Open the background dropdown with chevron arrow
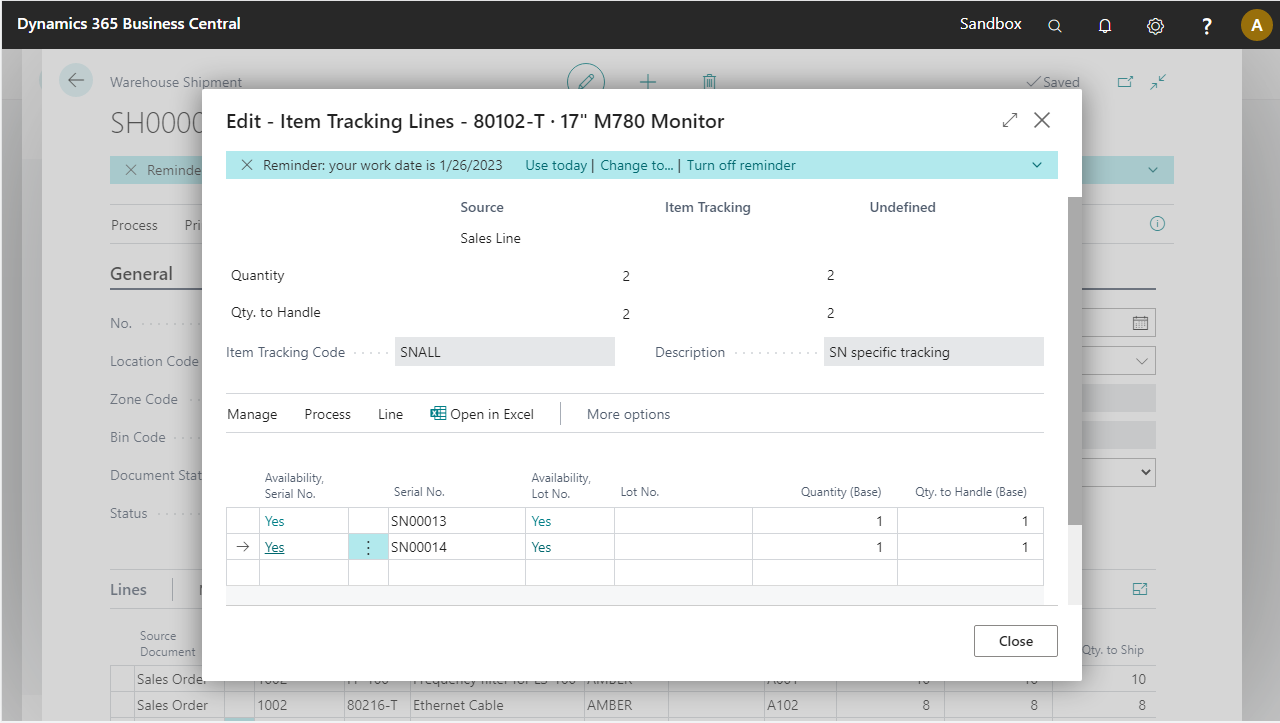This screenshot has height=723, width=1280. [x=1142, y=361]
